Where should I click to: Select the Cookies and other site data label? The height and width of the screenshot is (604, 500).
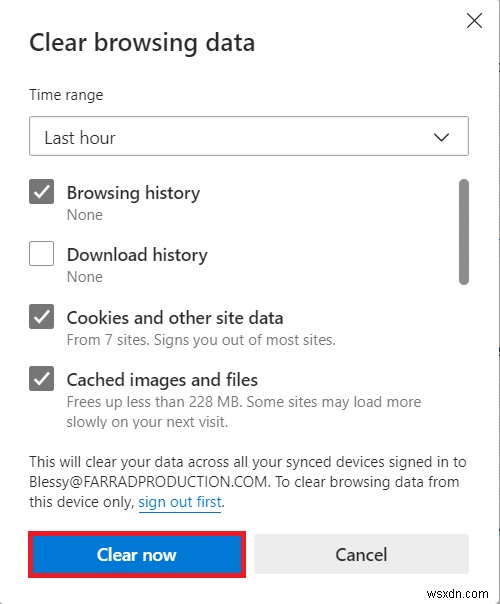pyautogui.click(x=175, y=318)
